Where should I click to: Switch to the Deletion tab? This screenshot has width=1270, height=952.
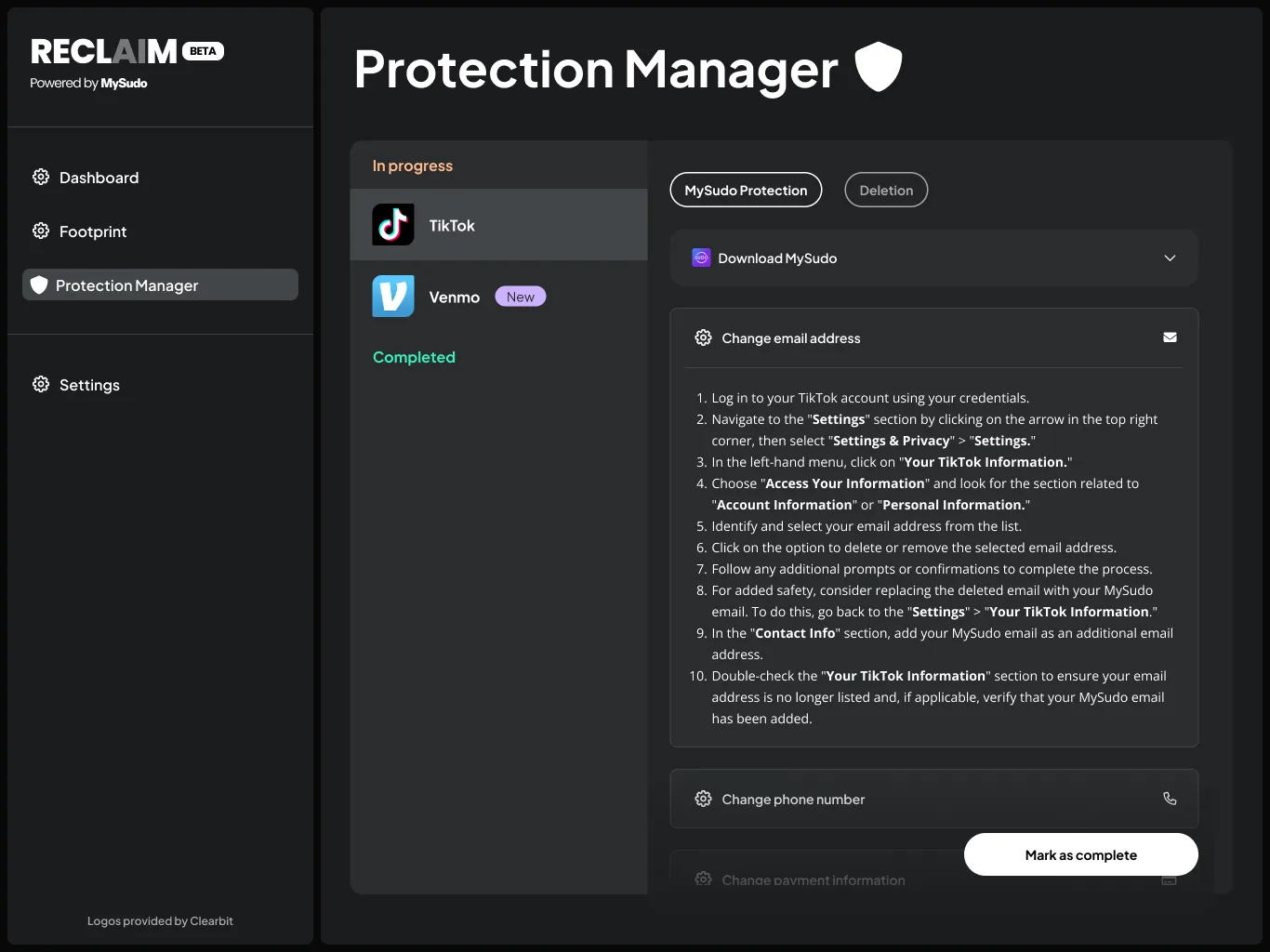coord(886,190)
